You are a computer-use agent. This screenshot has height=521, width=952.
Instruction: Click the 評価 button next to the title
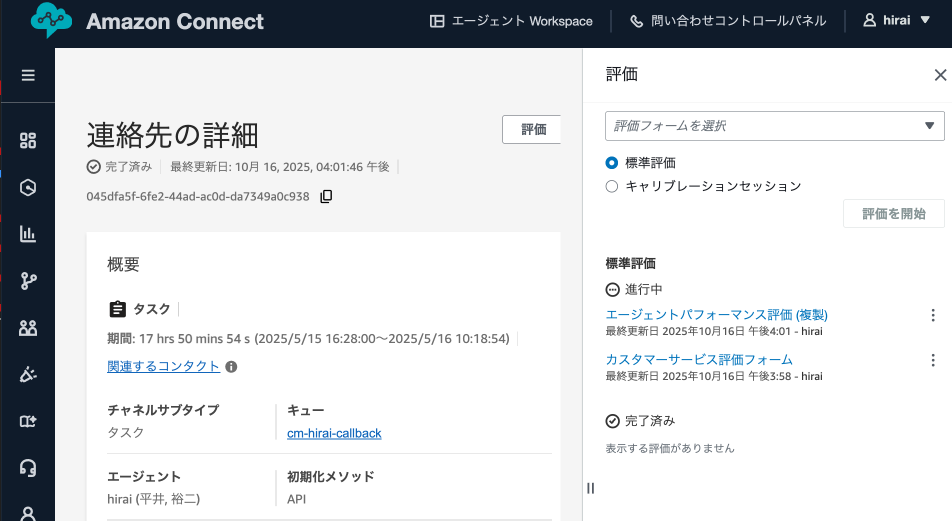532,129
